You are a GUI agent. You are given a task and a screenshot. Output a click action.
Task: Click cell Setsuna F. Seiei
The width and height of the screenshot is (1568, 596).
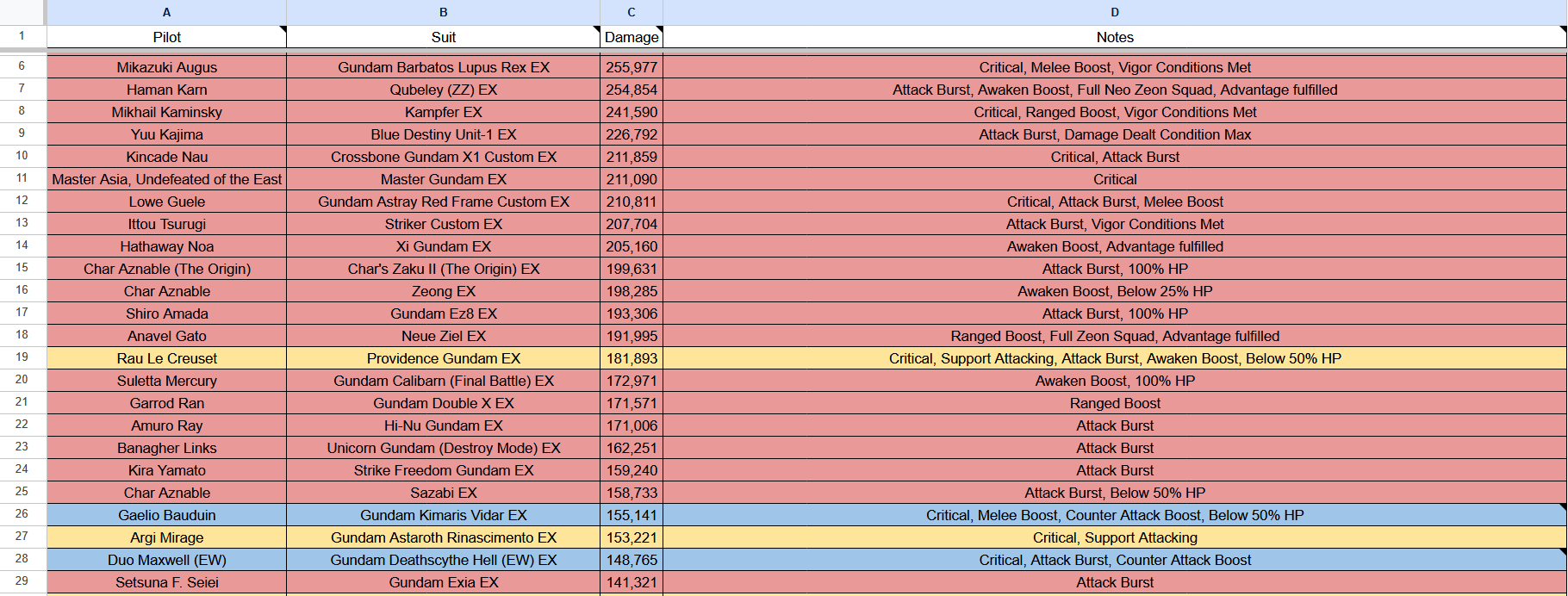point(166,582)
